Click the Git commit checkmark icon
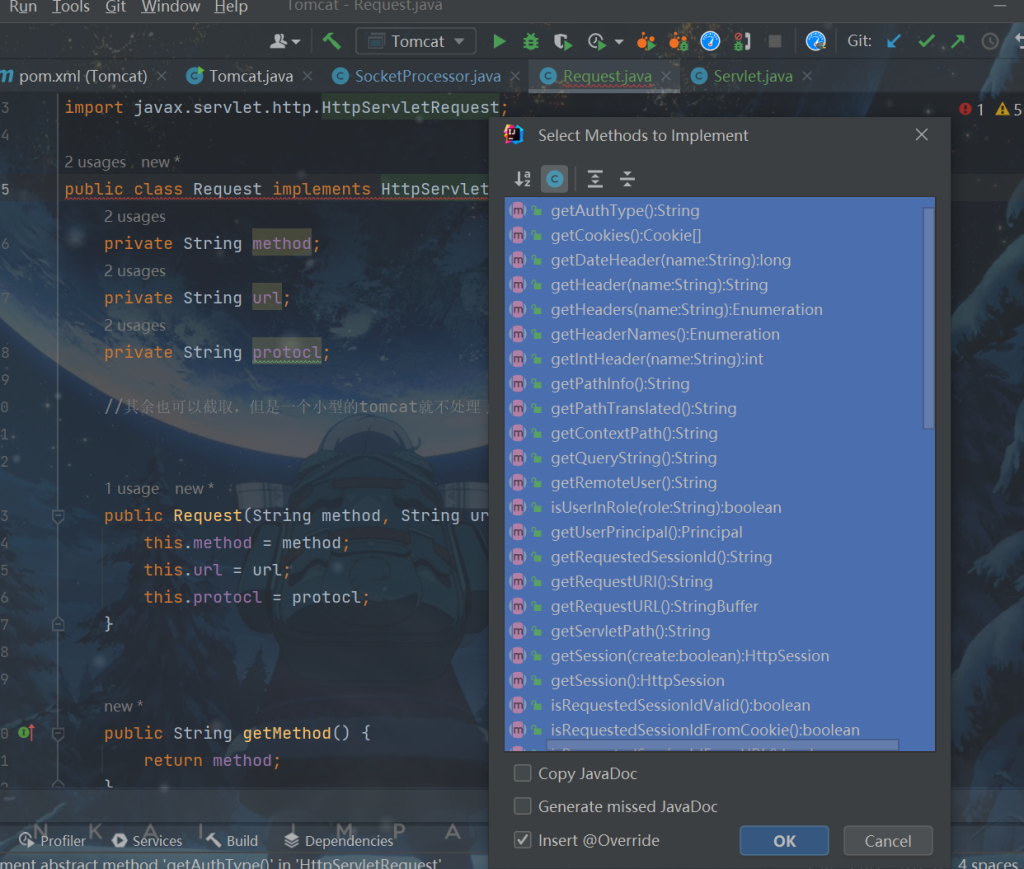1024x869 pixels. (x=926, y=41)
